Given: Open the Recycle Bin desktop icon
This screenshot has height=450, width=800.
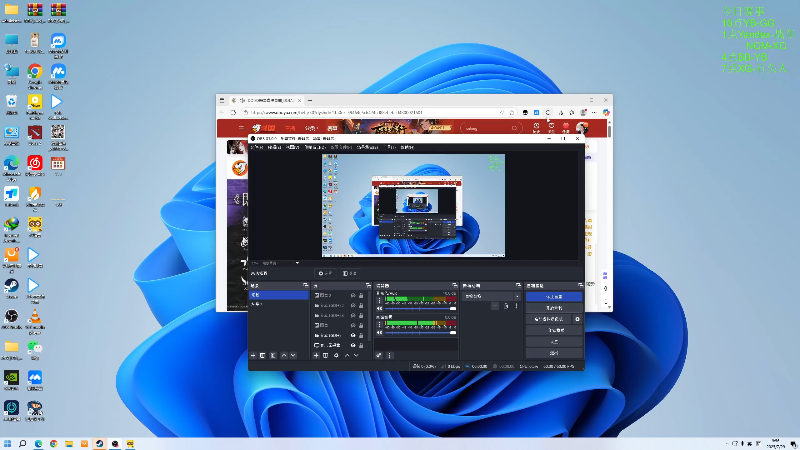Looking at the screenshot, I should click(11, 105).
